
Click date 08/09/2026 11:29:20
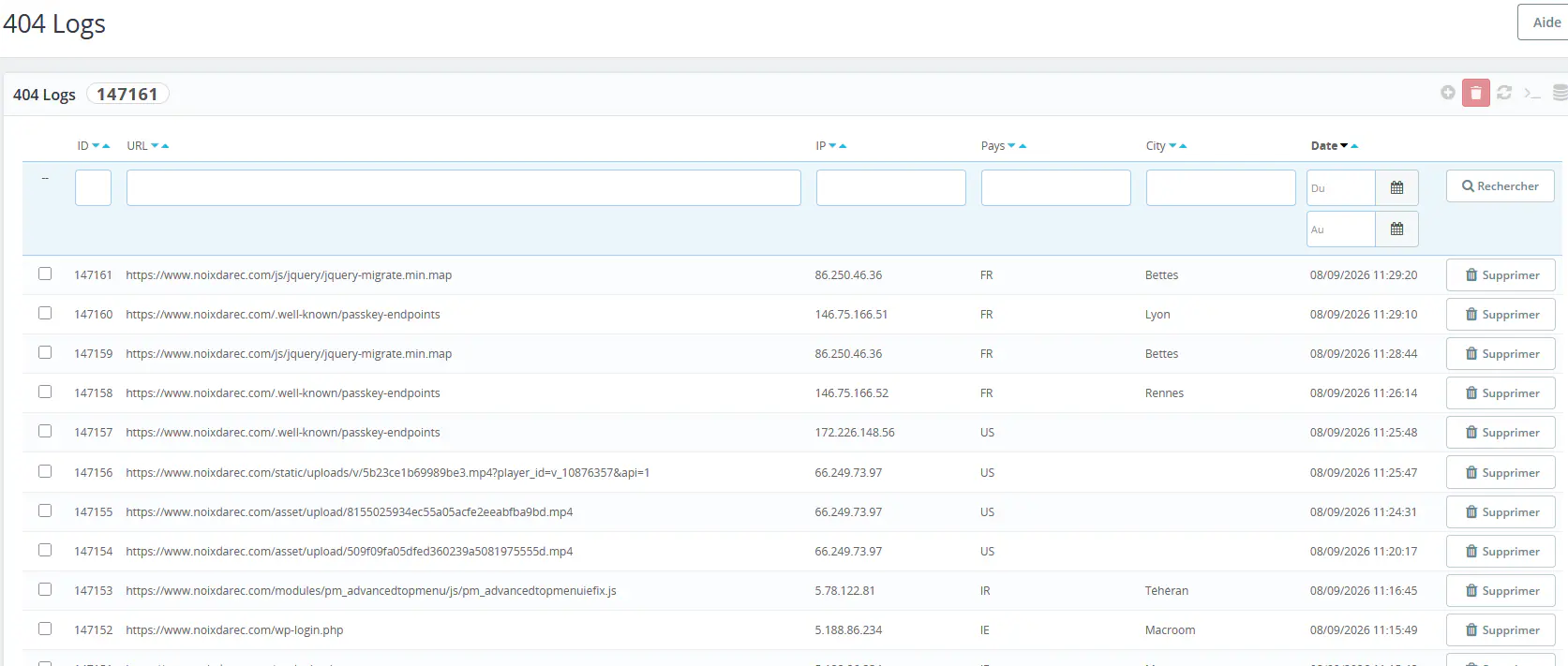1364,275
